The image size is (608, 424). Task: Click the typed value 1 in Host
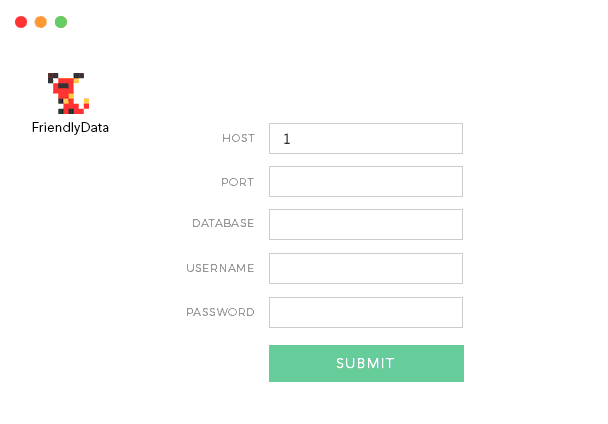click(287, 139)
